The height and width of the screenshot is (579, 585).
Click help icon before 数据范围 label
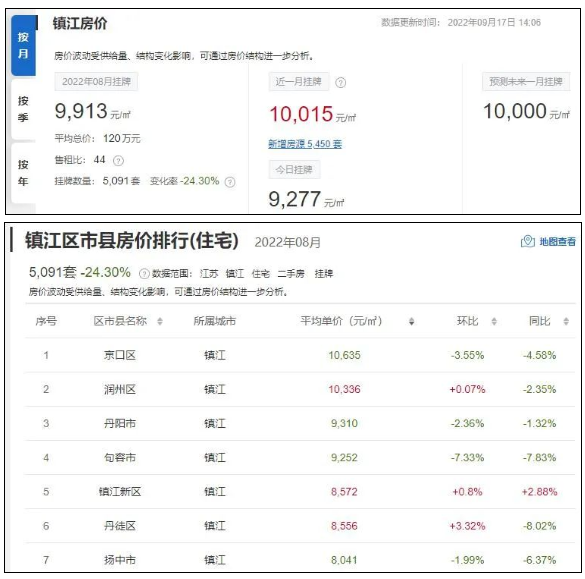click(x=144, y=274)
